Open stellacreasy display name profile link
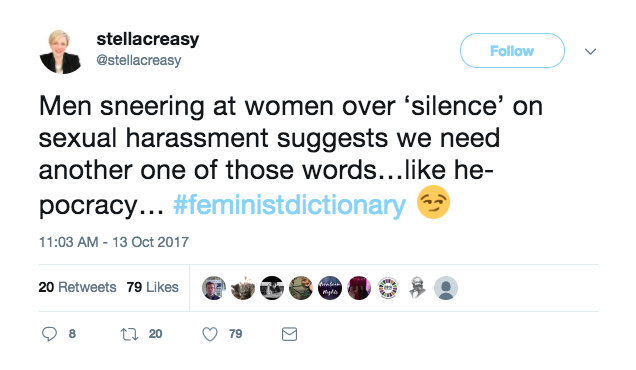Viewport: 636px width, 370px height. tap(148, 39)
